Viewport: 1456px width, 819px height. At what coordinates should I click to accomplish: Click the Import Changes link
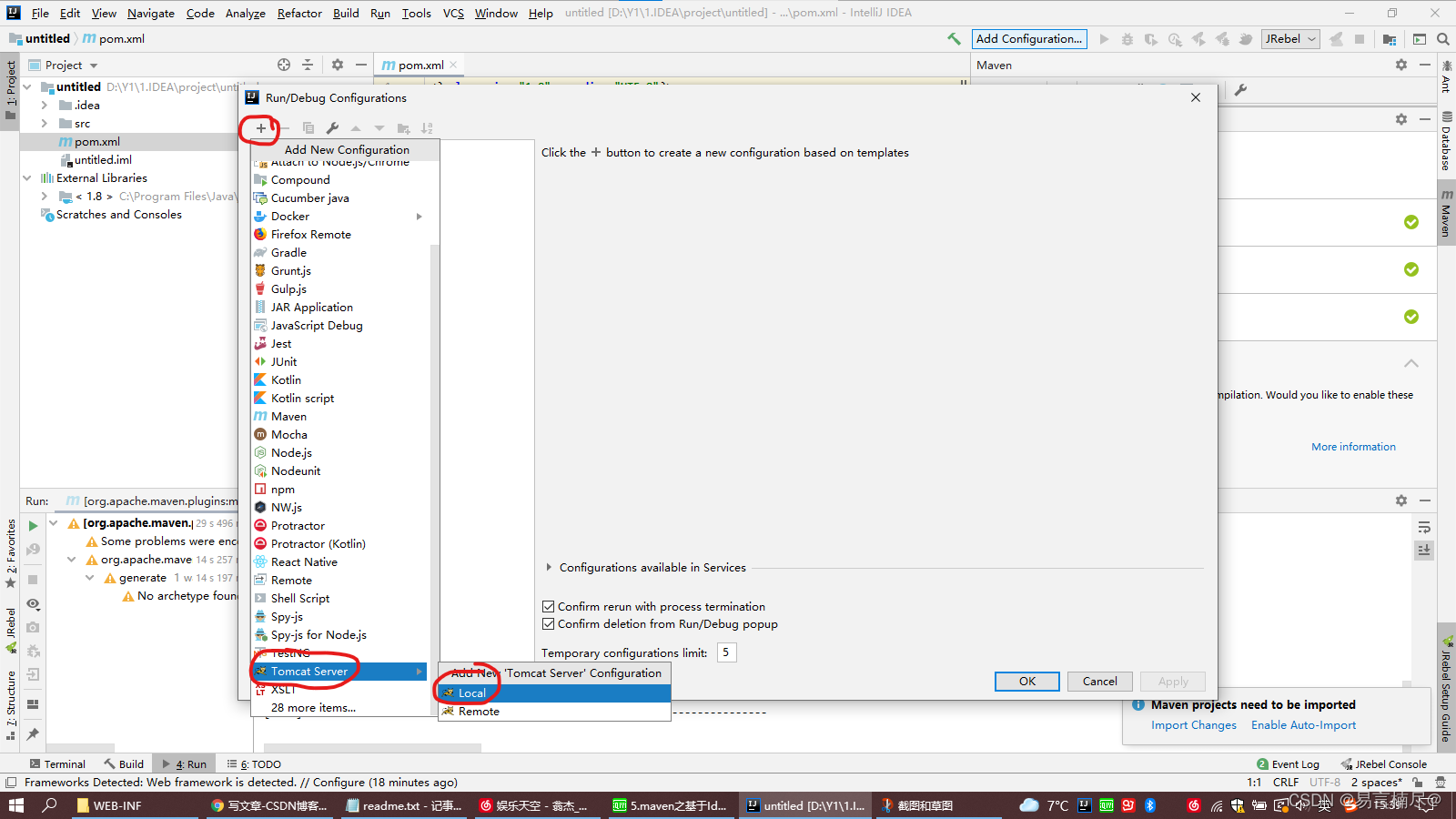(1193, 725)
